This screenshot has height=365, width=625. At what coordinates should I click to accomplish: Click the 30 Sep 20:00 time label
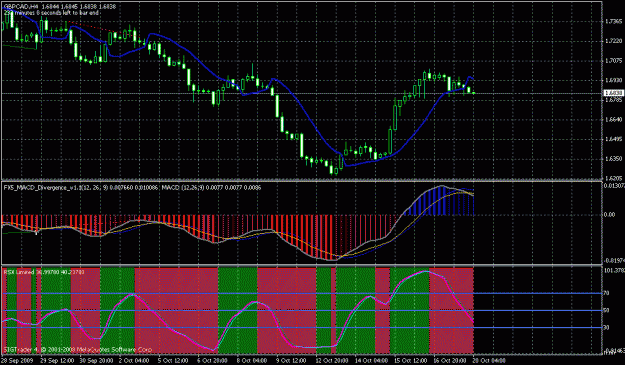(95, 361)
